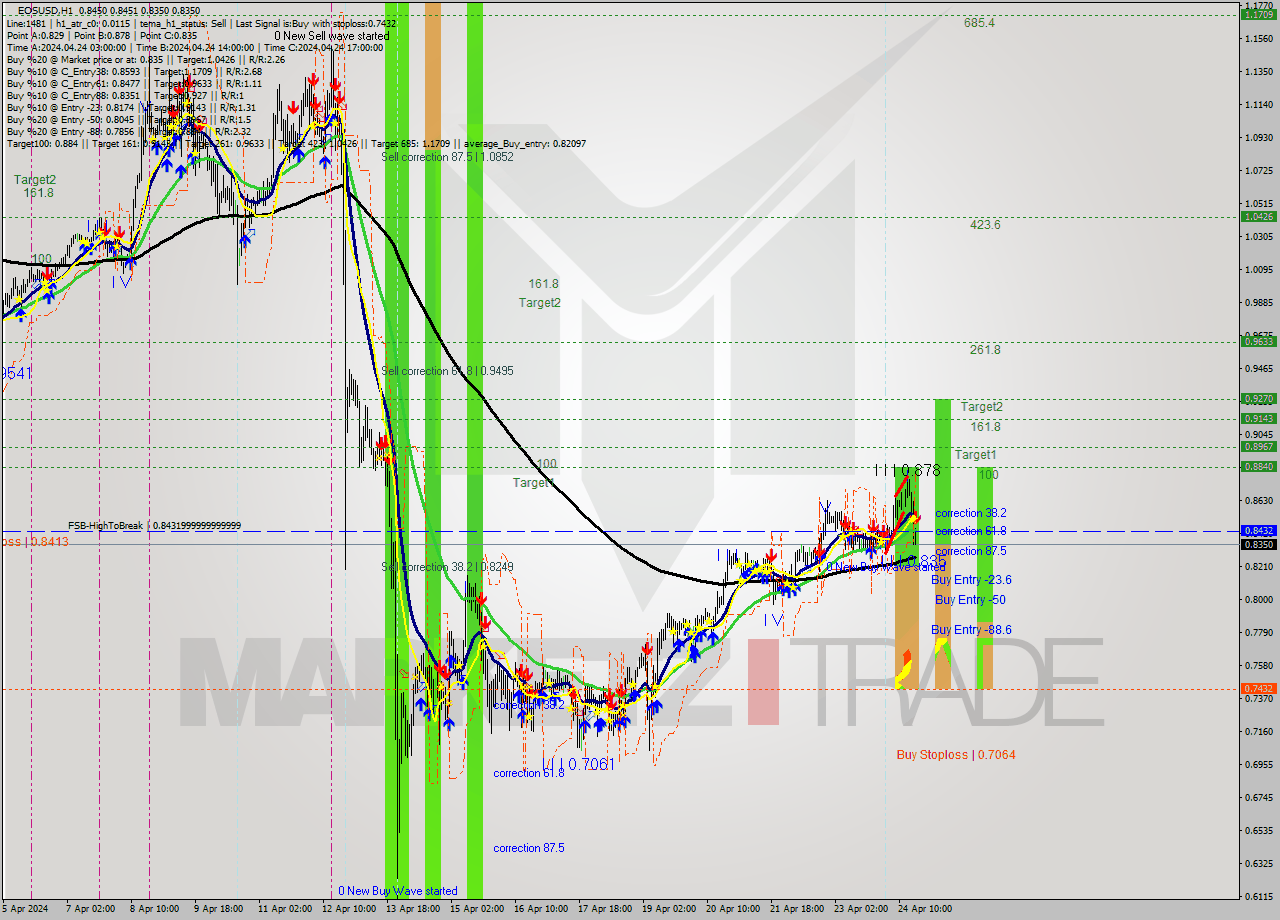Click the '9 Apr 18:00' time label
The width and height of the screenshot is (1280, 920).
(x=217, y=909)
